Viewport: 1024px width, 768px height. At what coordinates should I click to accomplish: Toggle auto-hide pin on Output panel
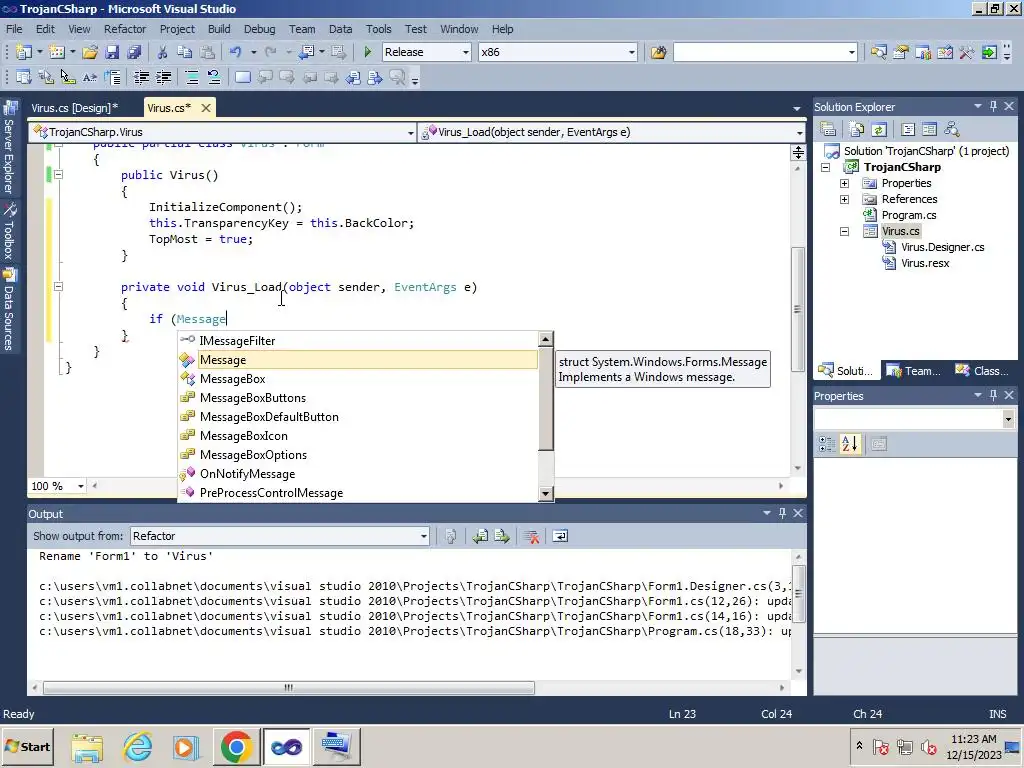tap(782, 513)
